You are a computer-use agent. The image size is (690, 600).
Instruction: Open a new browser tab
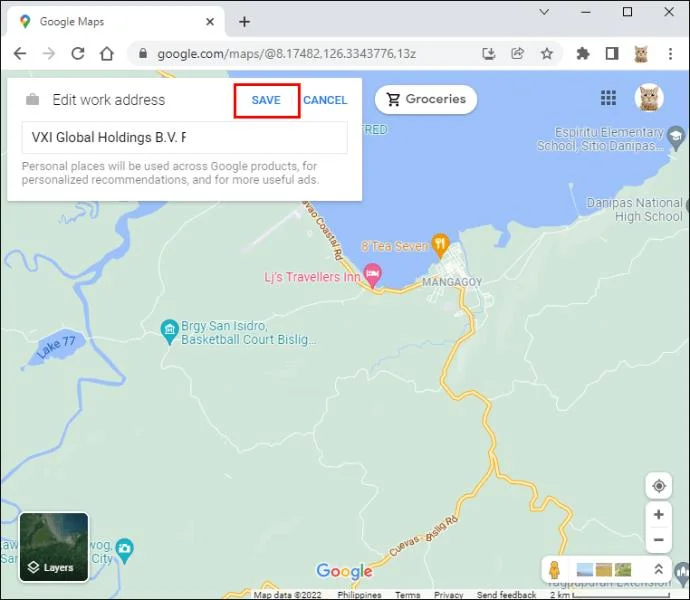pos(244,22)
